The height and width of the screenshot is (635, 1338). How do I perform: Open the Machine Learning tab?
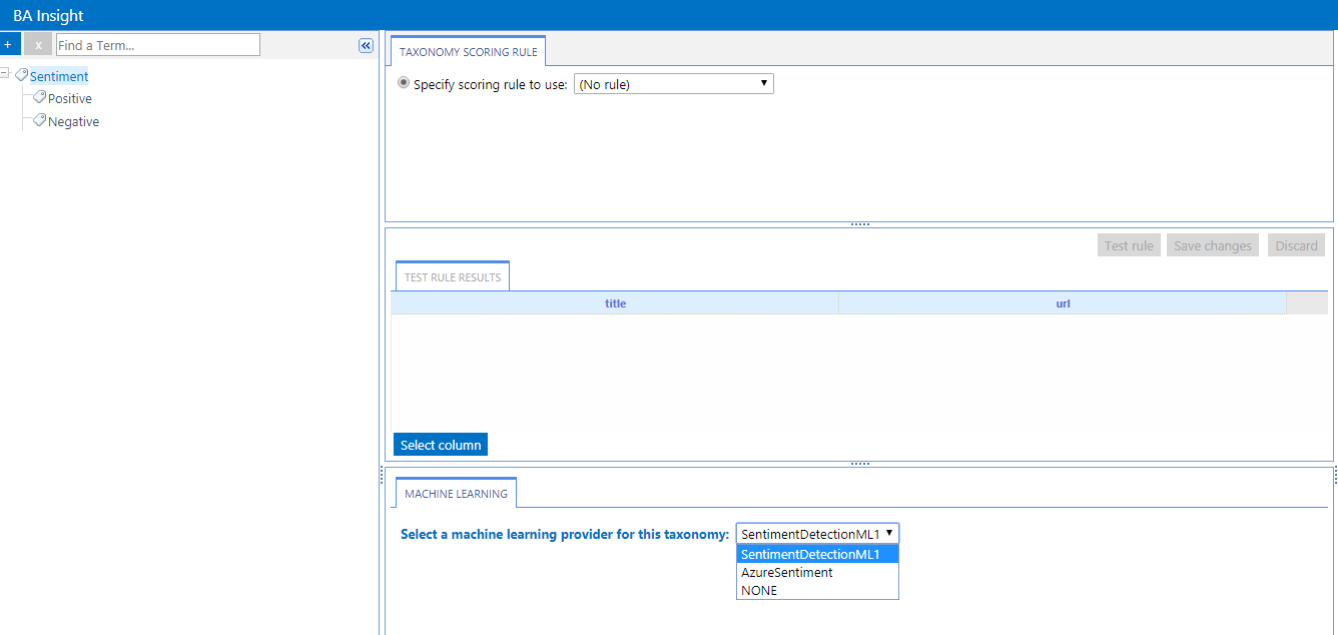(456, 494)
